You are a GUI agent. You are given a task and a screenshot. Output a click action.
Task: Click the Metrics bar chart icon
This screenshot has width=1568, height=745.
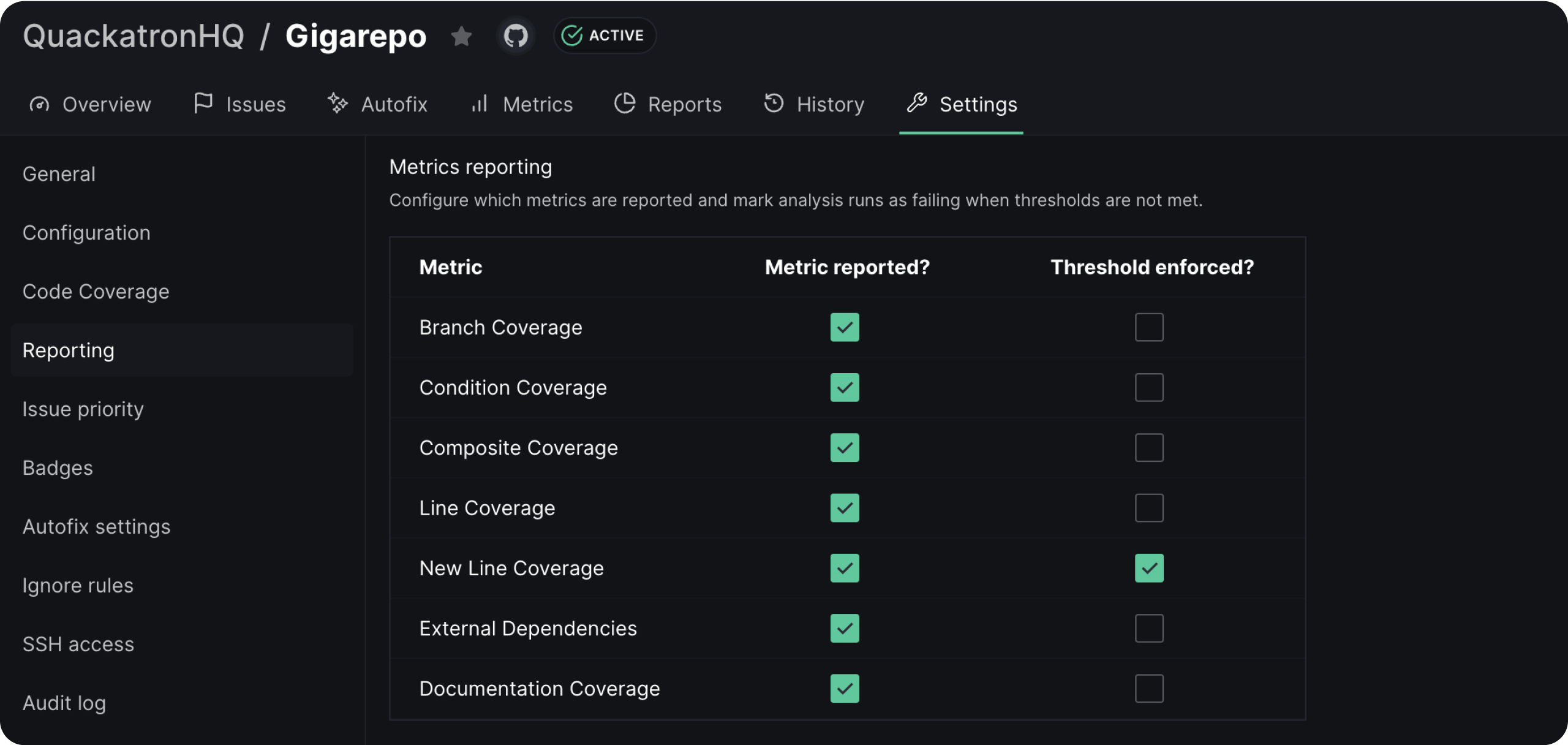coord(480,104)
